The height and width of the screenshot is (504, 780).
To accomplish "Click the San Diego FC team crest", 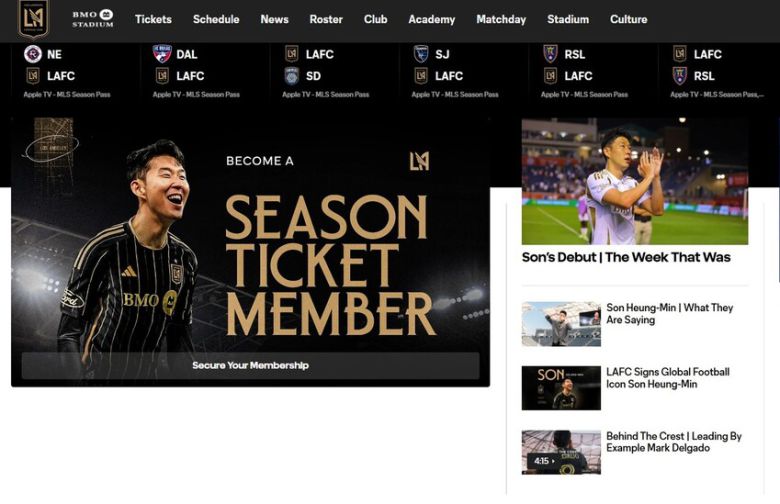I will (292, 76).
